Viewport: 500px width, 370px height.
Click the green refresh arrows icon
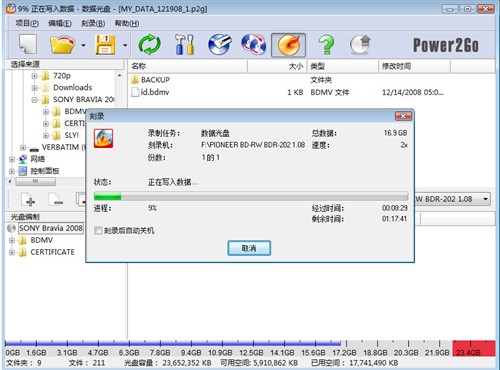tap(149, 44)
